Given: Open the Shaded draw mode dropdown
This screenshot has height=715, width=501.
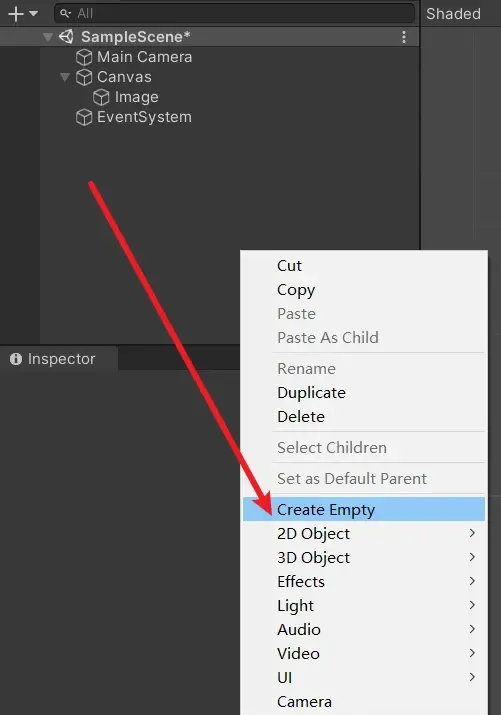Looking at the screenshot, I should tap(453, 14).
